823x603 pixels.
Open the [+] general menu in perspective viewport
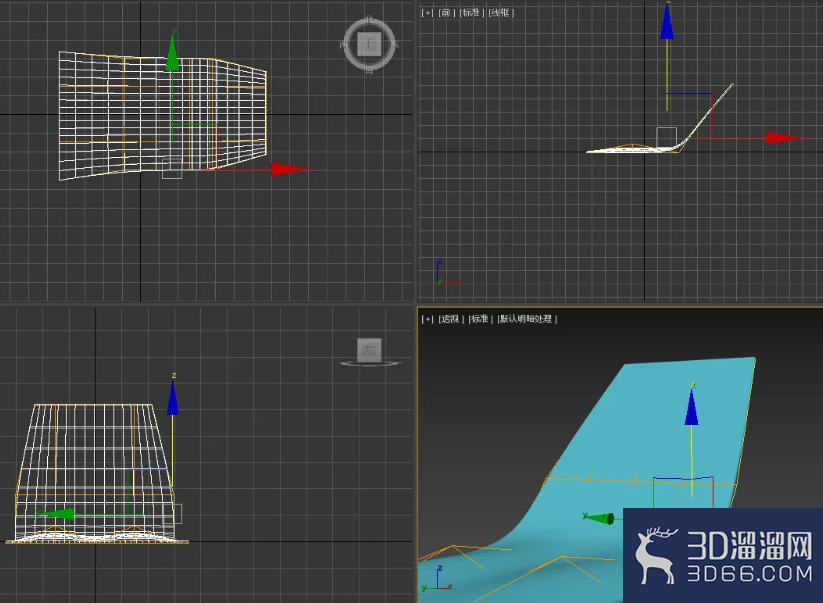(x=427, y=319)
